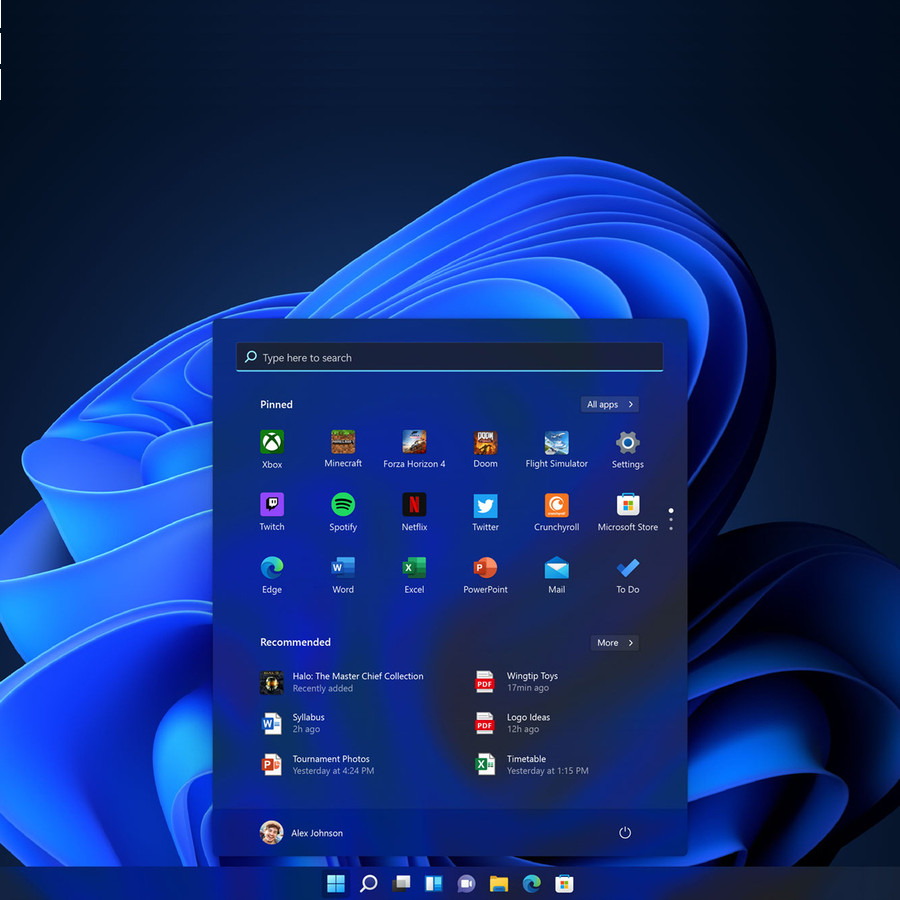Open the Wingtip Toys PDF
Image resolution: width=900 pixels, height=900 pixels.
(517, 682)
